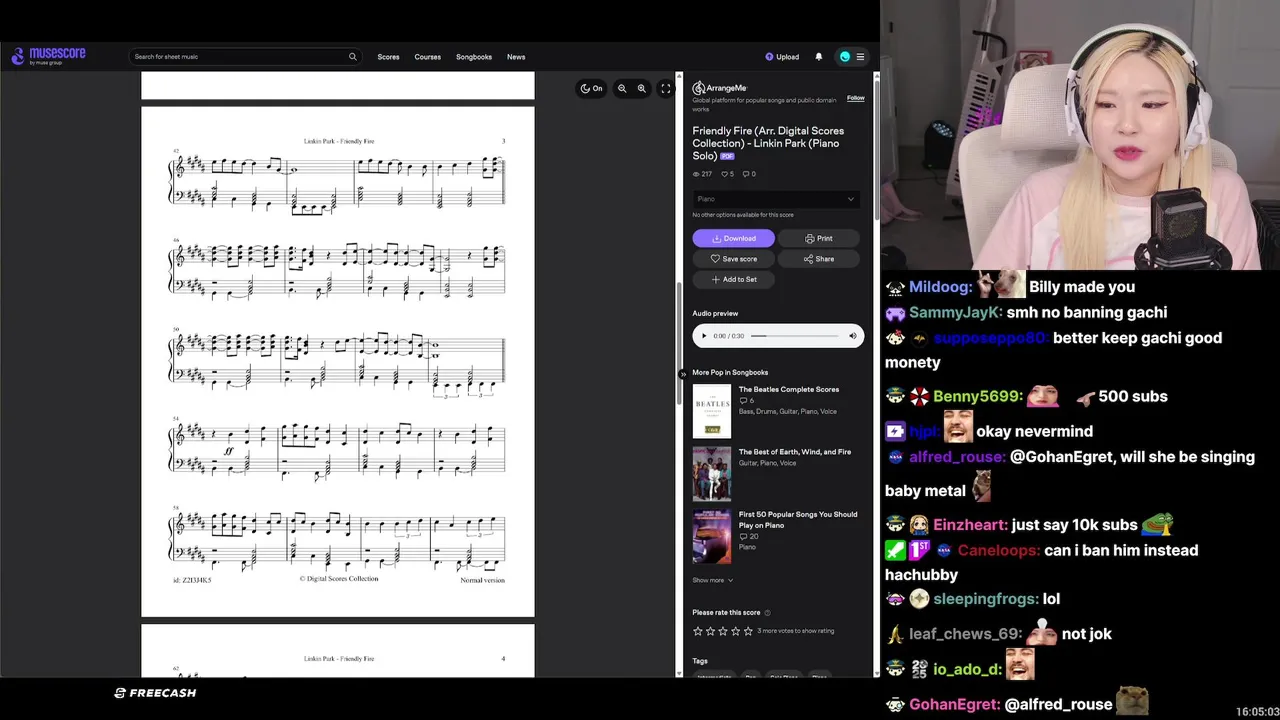Download the score
Screen dimensions: 1280x720
(x=733, y=238)
